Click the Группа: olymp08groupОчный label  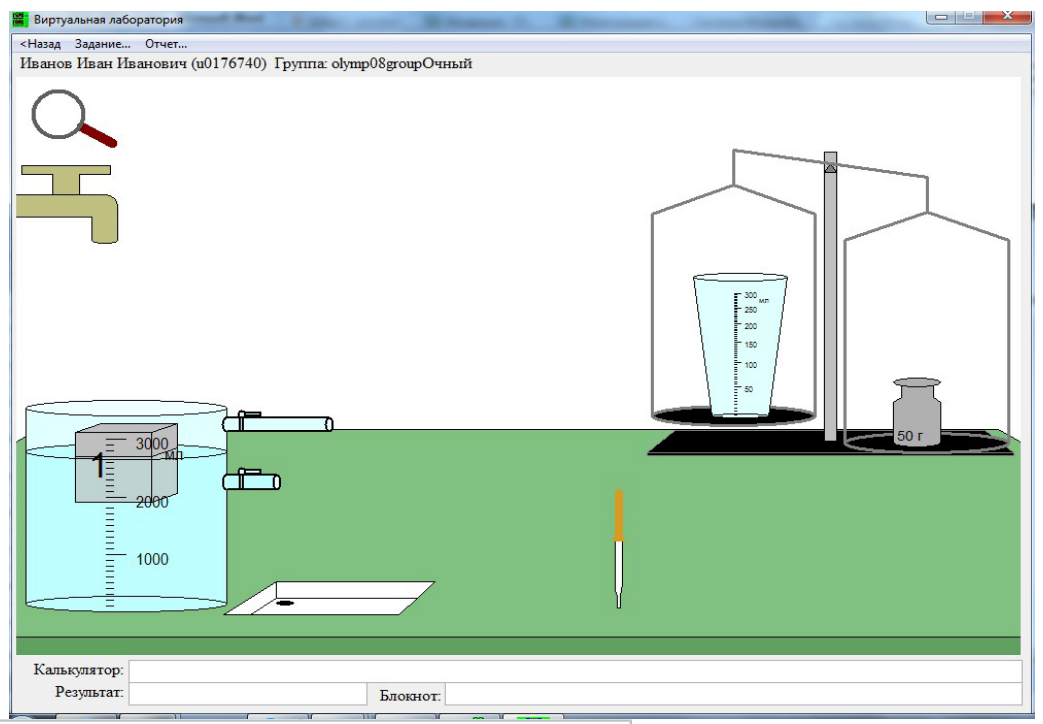pyautogui.click(x=373, y=64)
